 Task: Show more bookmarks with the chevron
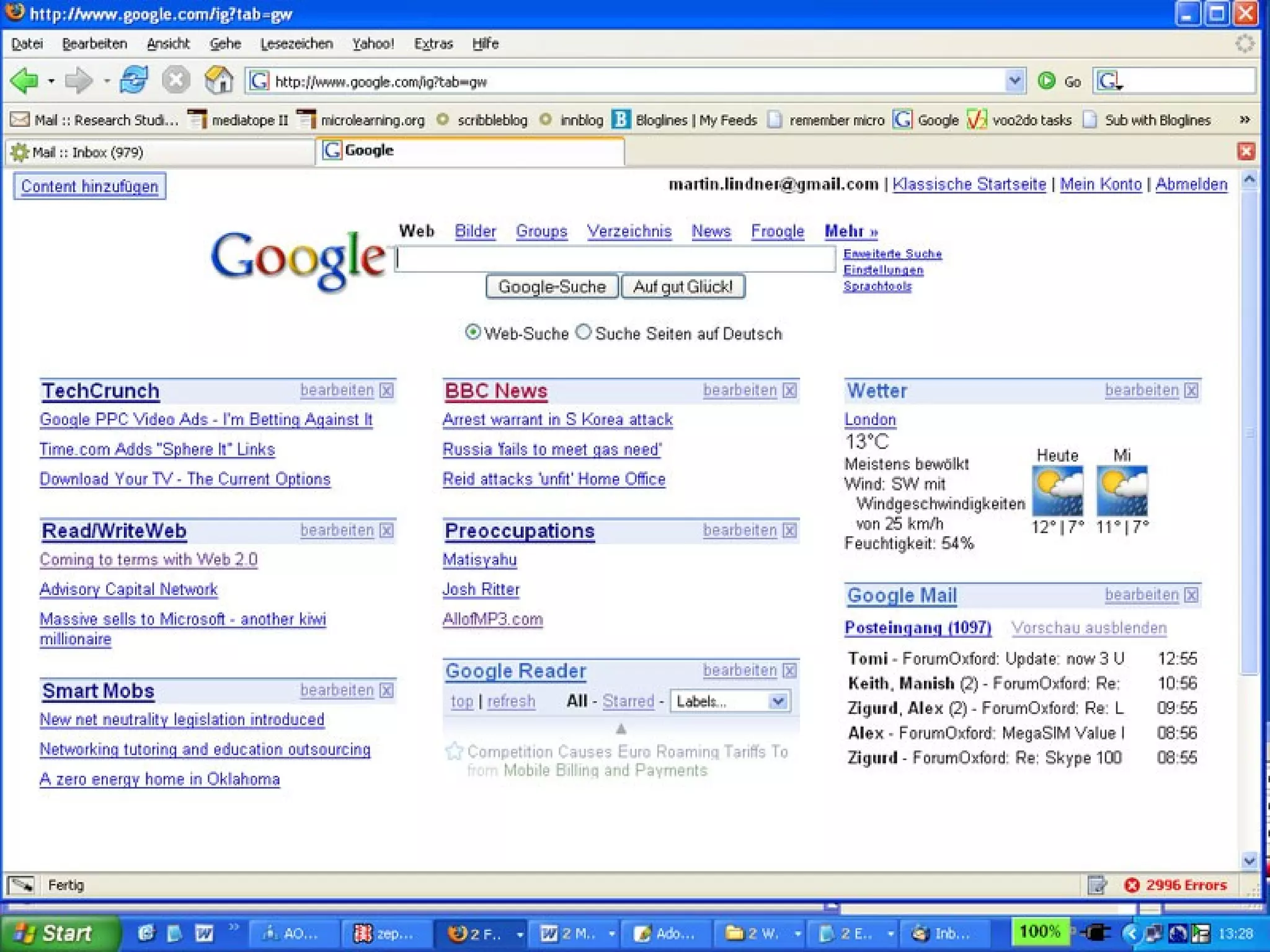[1244, 120]
